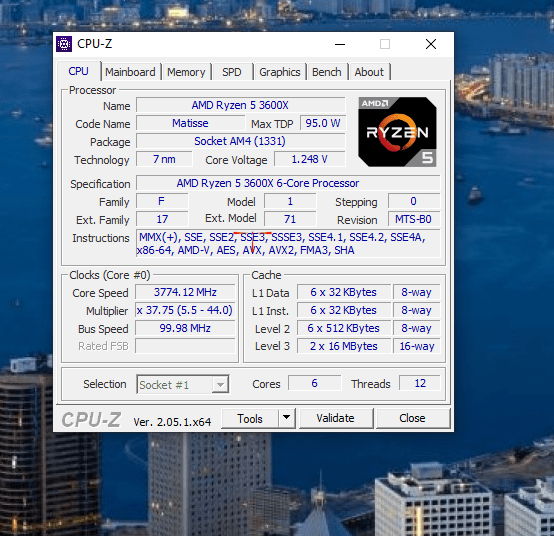Click the CPU-Z application icon in title bar
The height and width of the screenshot is (536, 554).
click(x=64, y=44)
